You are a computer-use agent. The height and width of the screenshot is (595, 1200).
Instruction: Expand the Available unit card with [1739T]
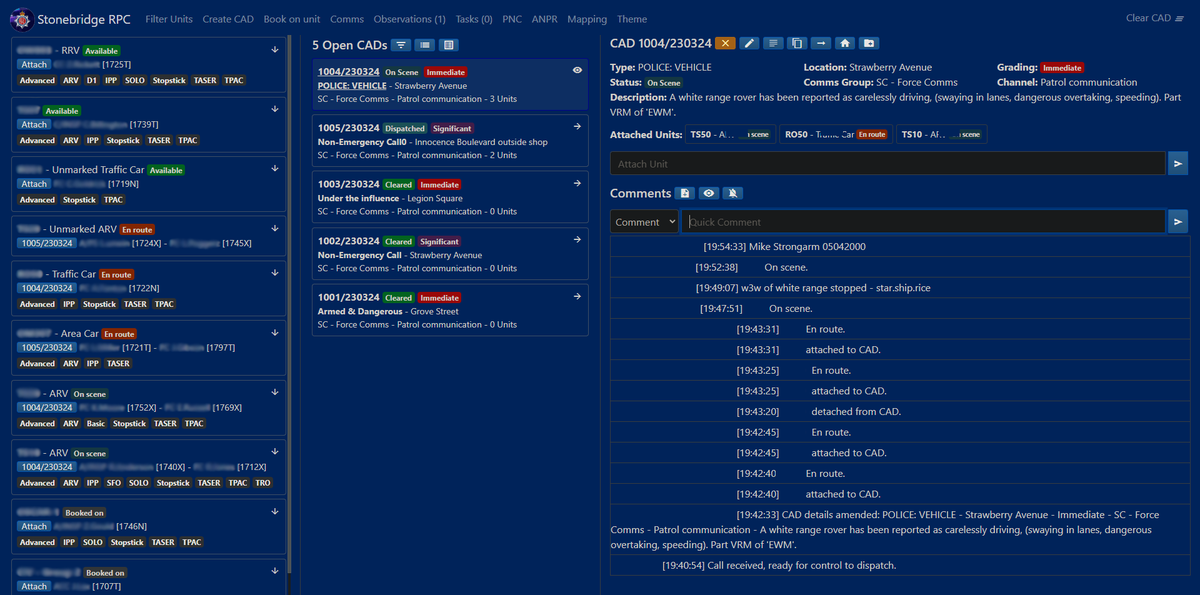coord(275,109)
